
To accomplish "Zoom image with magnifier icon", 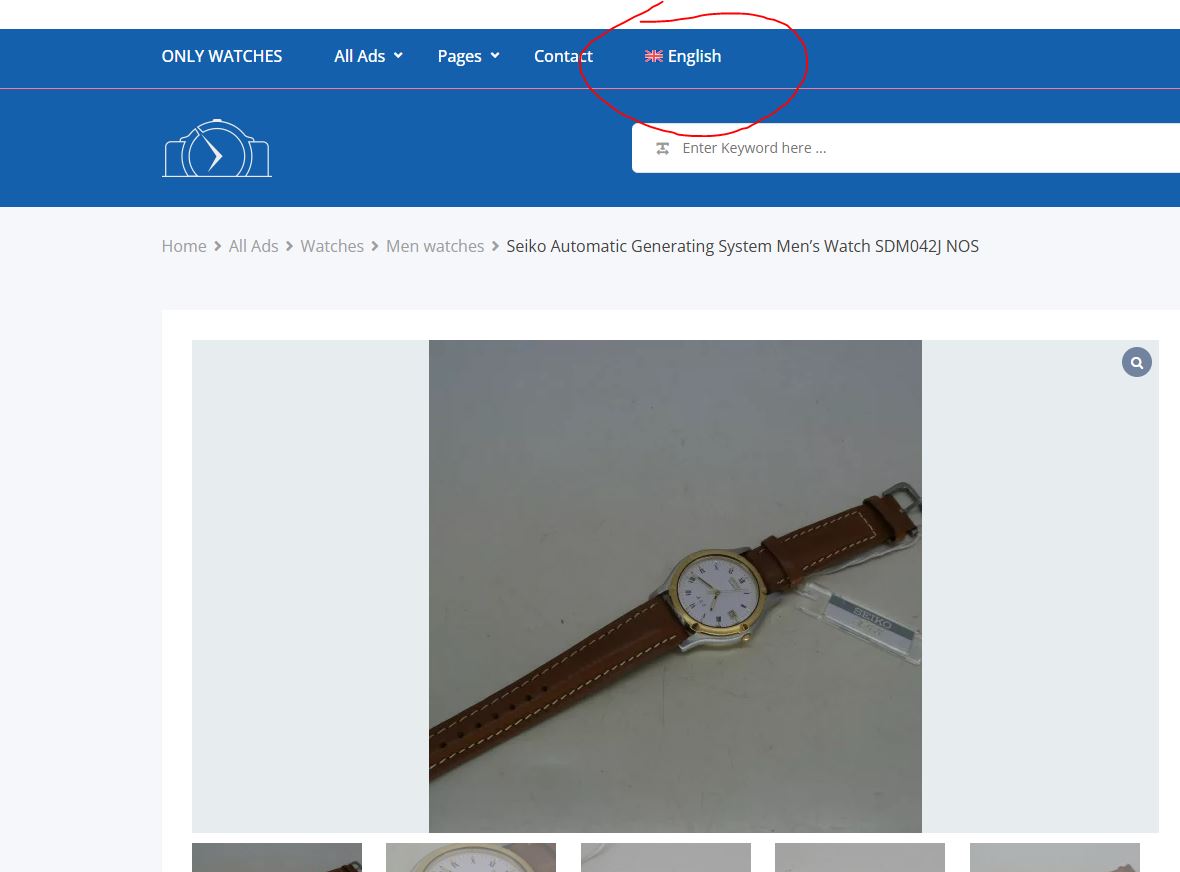I will [x=1136, y=363].
